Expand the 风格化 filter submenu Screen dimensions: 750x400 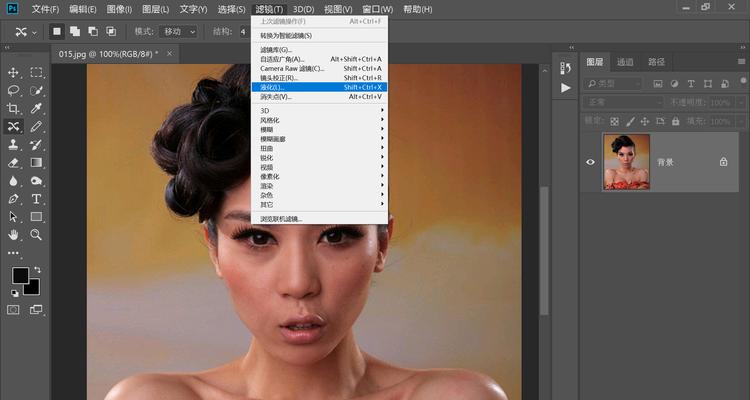click(319, 120)
